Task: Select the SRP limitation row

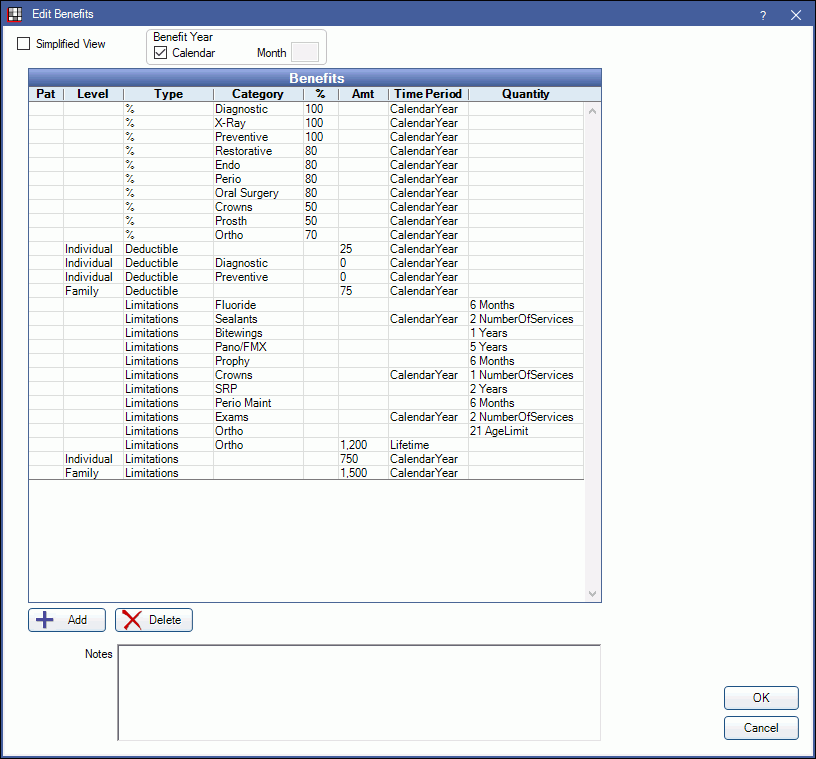Action: 306,390
